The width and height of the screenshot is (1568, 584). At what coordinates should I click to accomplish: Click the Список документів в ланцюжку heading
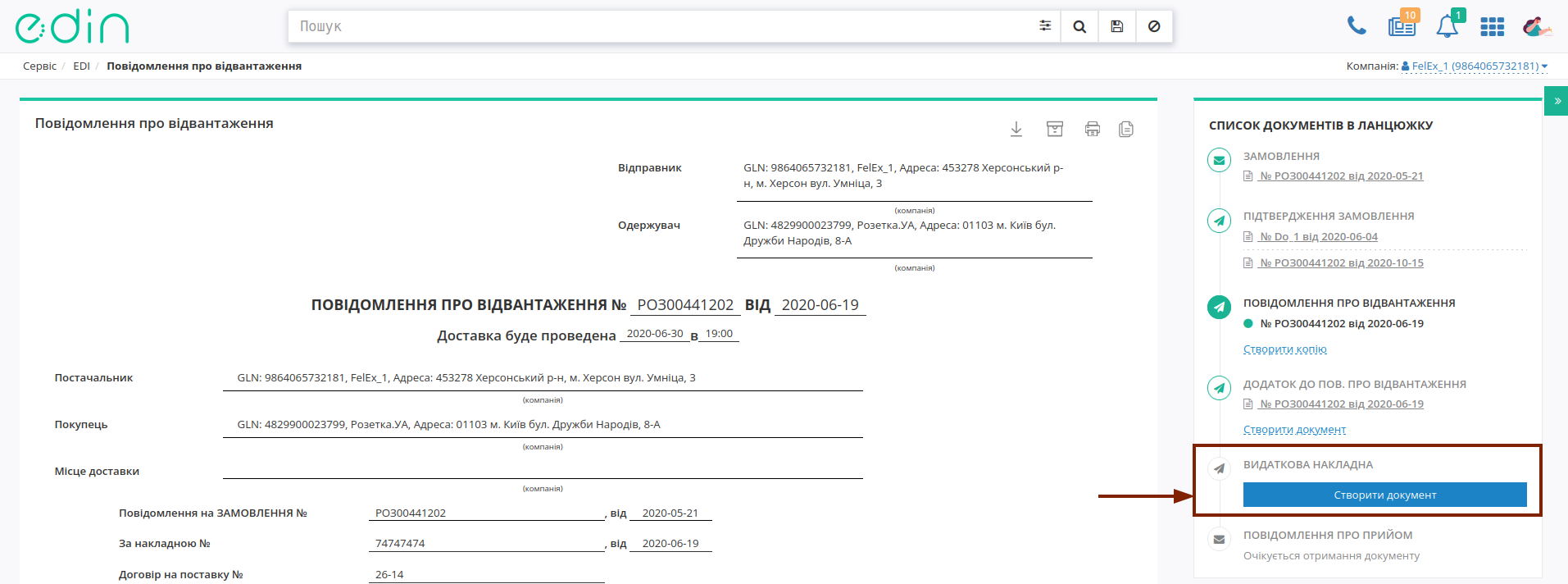(x=1320, y=125)
